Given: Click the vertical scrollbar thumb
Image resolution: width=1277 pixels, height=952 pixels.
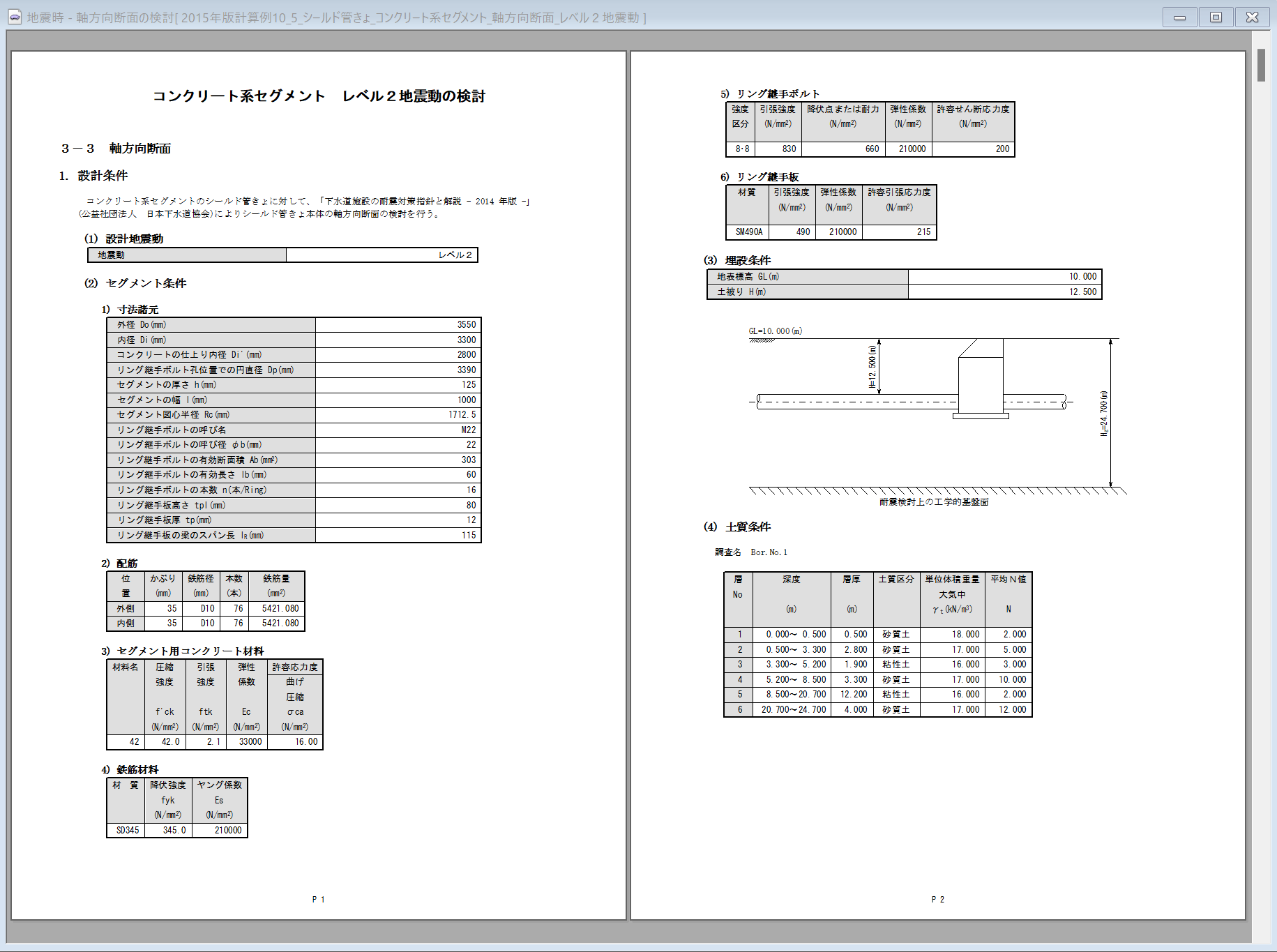Looking at the screenshot, I should [x=1261, y=66].
